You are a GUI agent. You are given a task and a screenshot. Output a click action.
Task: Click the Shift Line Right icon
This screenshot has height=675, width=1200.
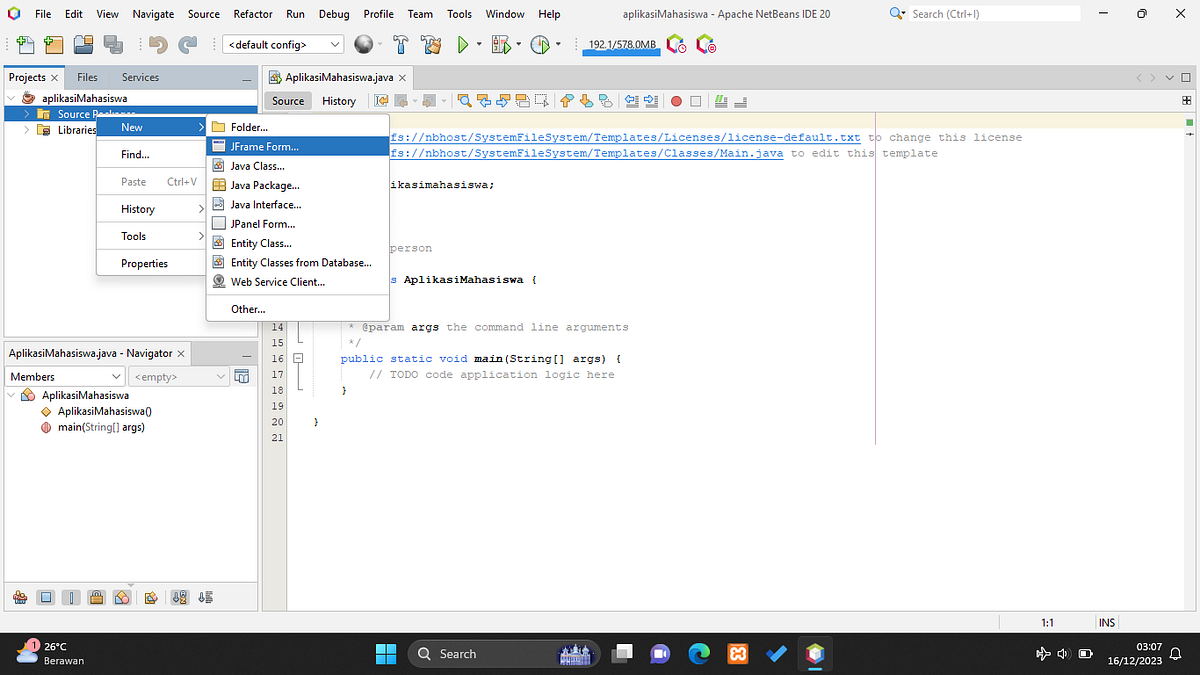click(x=650, y=101)
